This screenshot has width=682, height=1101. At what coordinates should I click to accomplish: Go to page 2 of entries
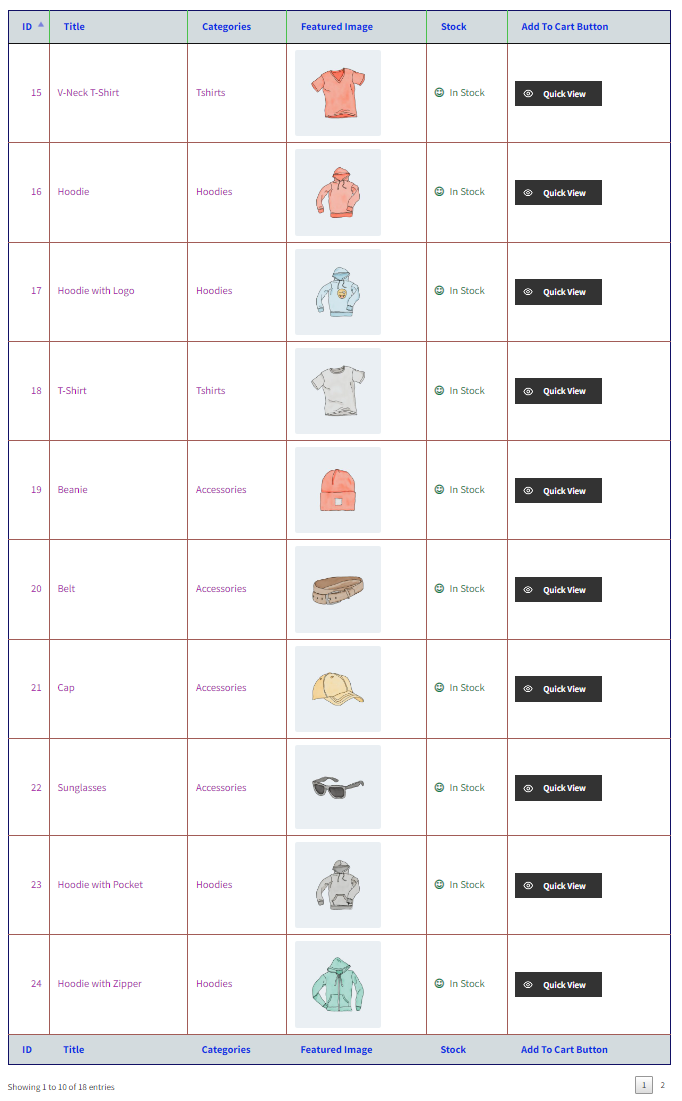[x=662, y=1085]
